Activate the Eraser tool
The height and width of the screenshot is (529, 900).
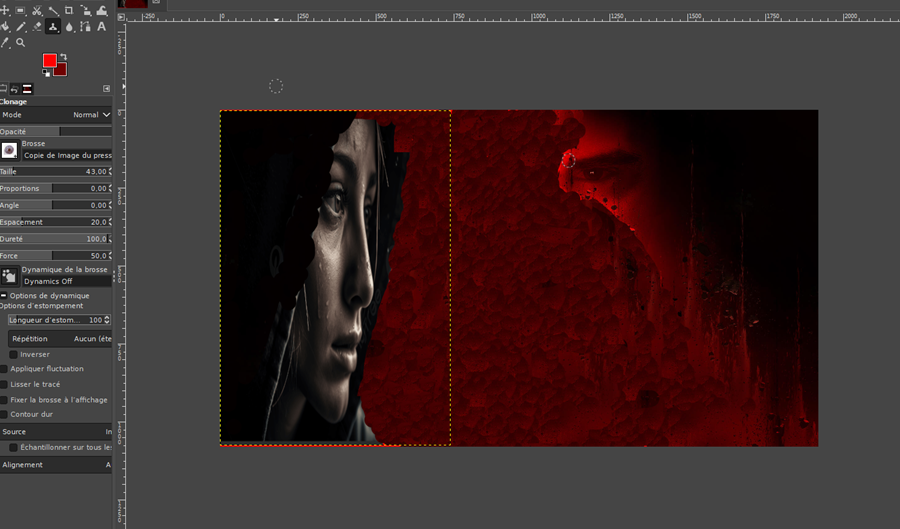(x=37, y=27)
